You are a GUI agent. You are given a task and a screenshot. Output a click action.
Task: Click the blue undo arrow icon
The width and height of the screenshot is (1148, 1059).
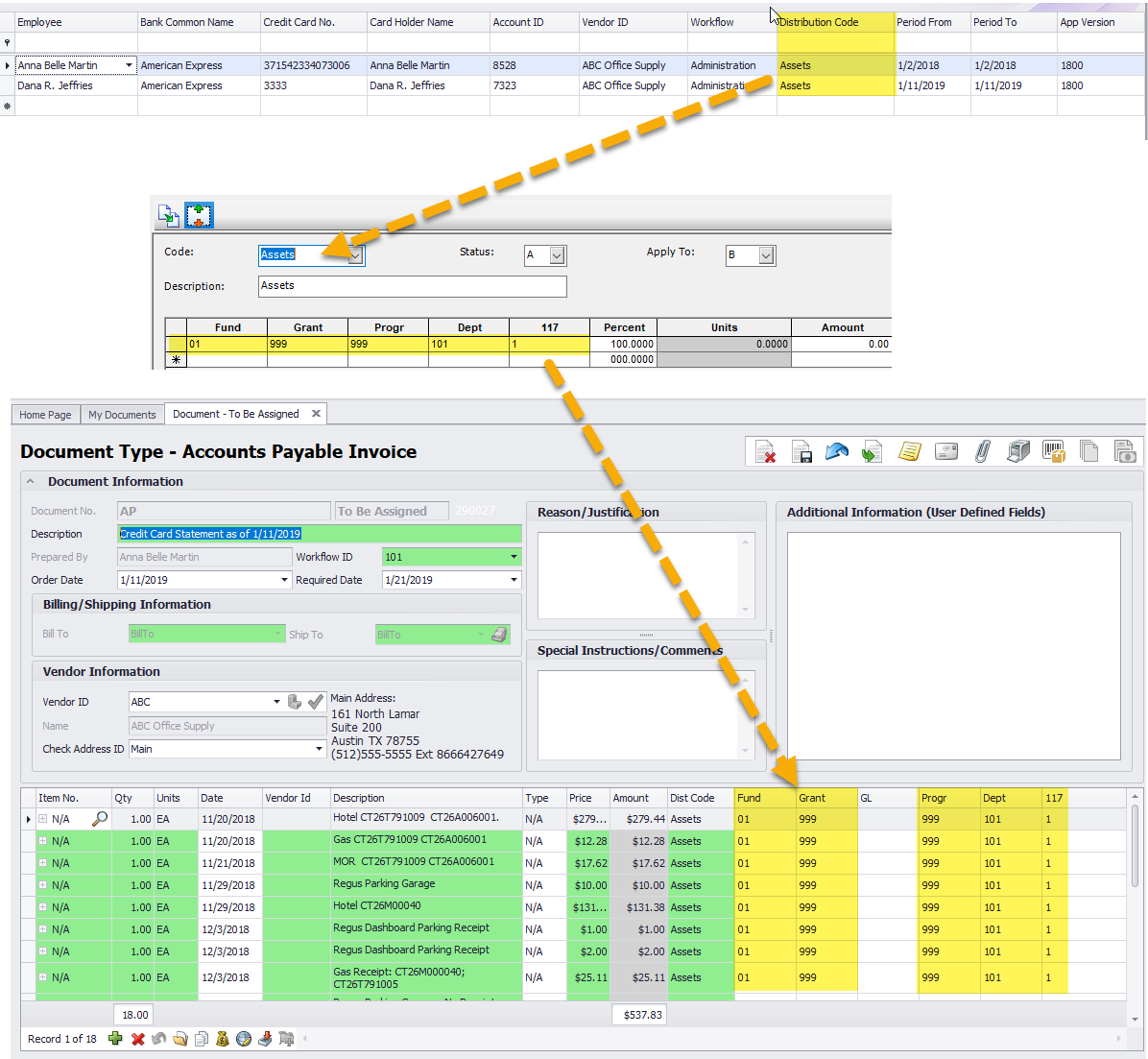pyautogui.click(x=837, y=451)
